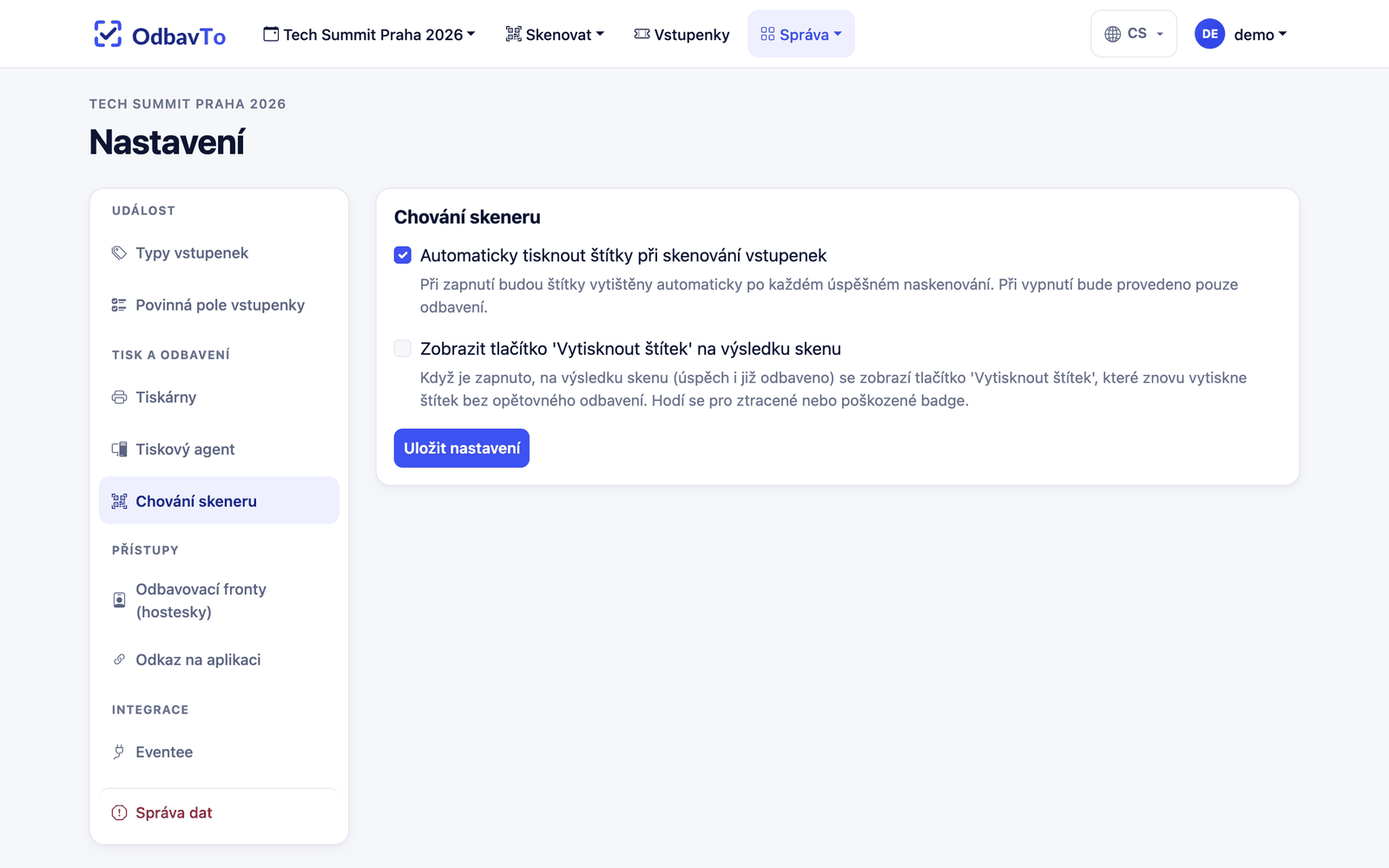The height and width of the screenshot is (868, 1389).
Task: Go to Vstupenky in the top navigation
Action: tap(681, 34)
